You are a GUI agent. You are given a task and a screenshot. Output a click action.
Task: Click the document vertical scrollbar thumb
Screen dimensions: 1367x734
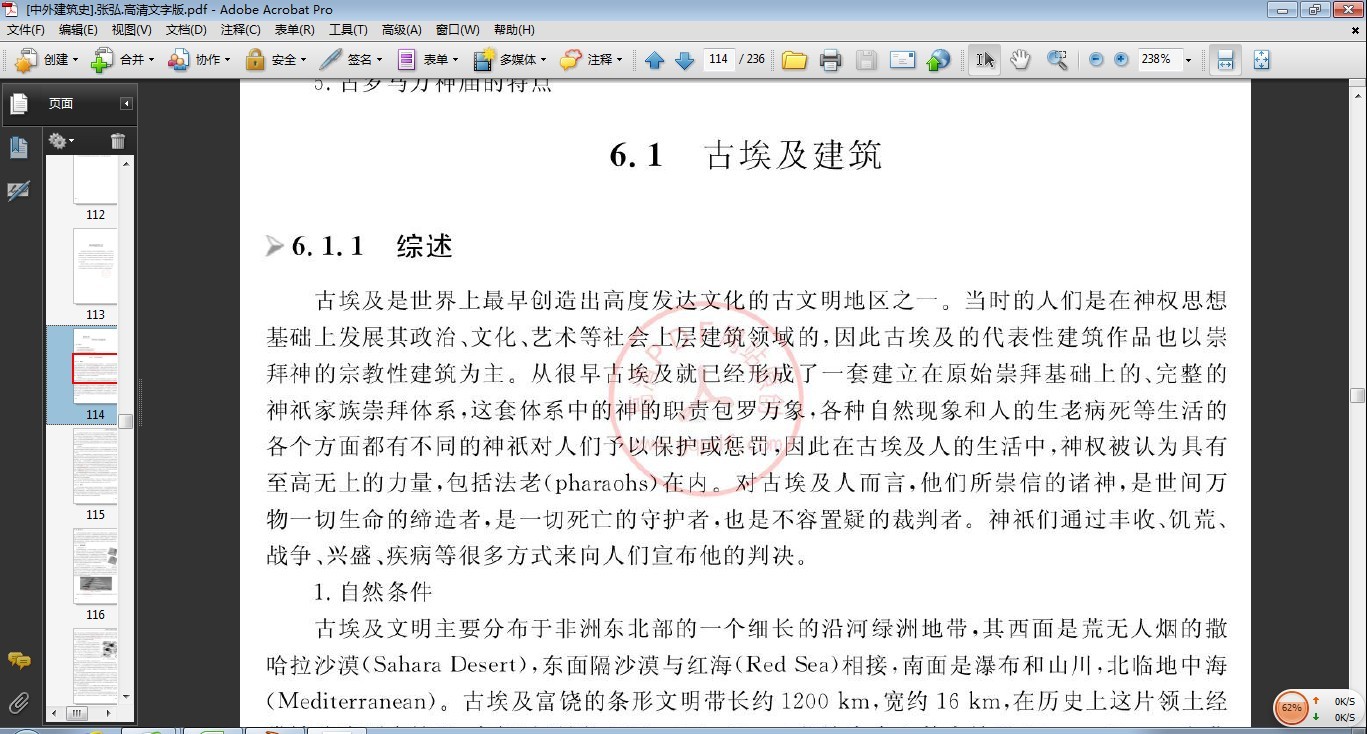pyautogui.click(x=1357, y=395)
